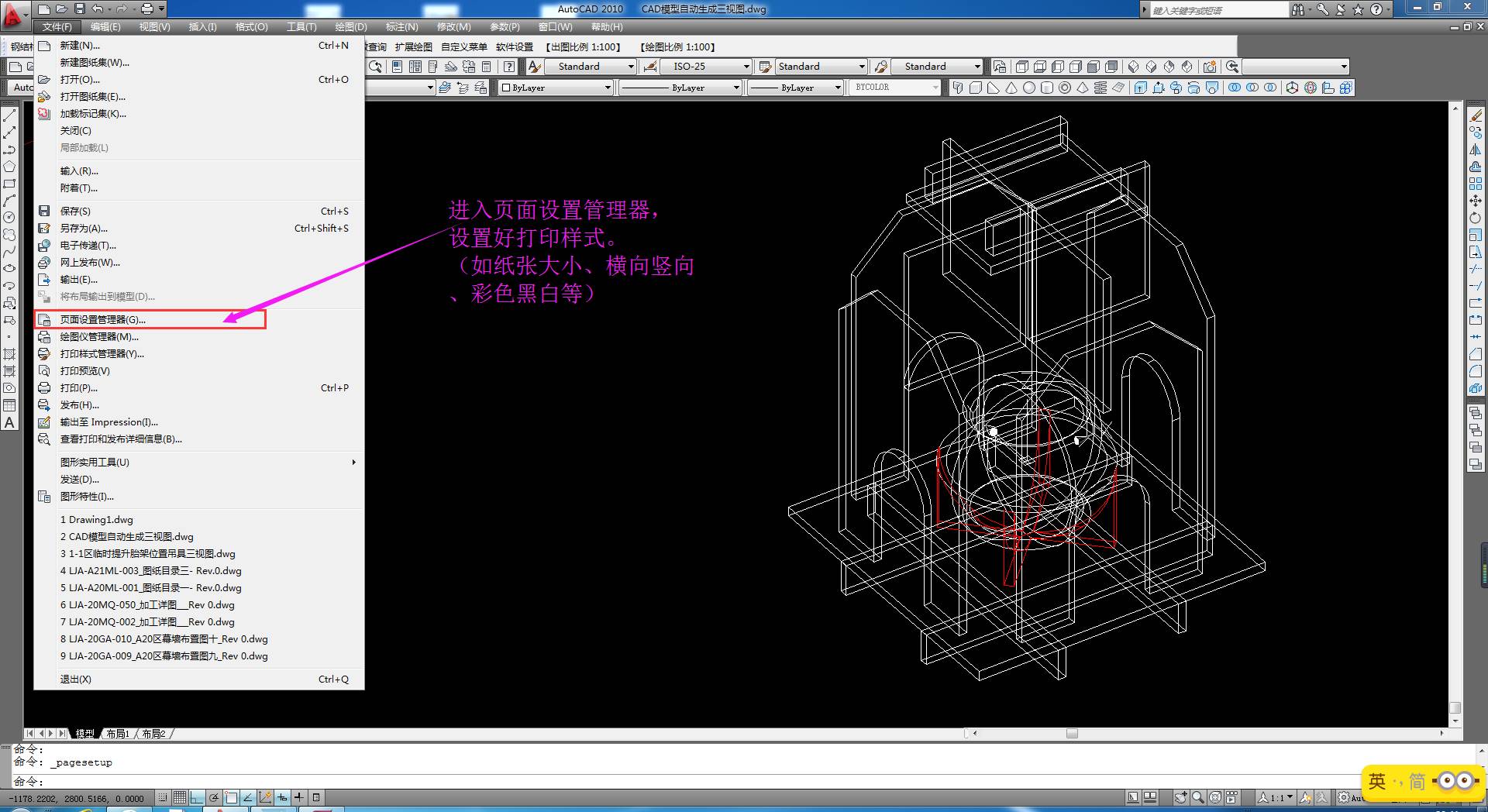1488x812 pixels.
Task: Select the Line draw tool
Action: pyautogui.click(x=9, y=115)
